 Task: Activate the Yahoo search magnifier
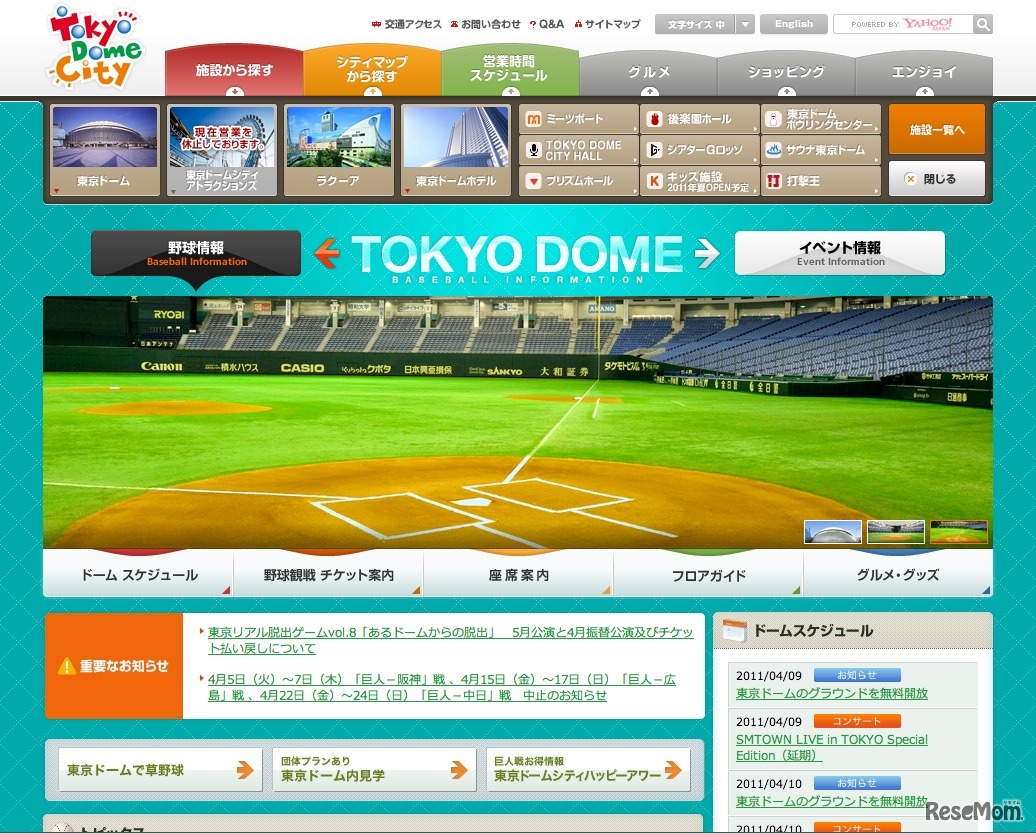pyautogui.click(x=982, y=23)
